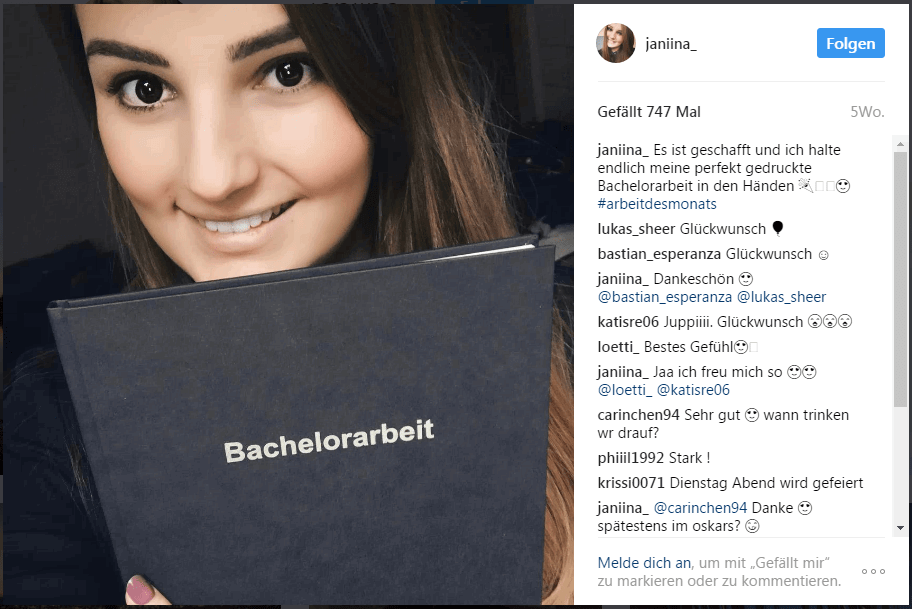Click the Bachelorarbeit photo

tap(288, 304)
